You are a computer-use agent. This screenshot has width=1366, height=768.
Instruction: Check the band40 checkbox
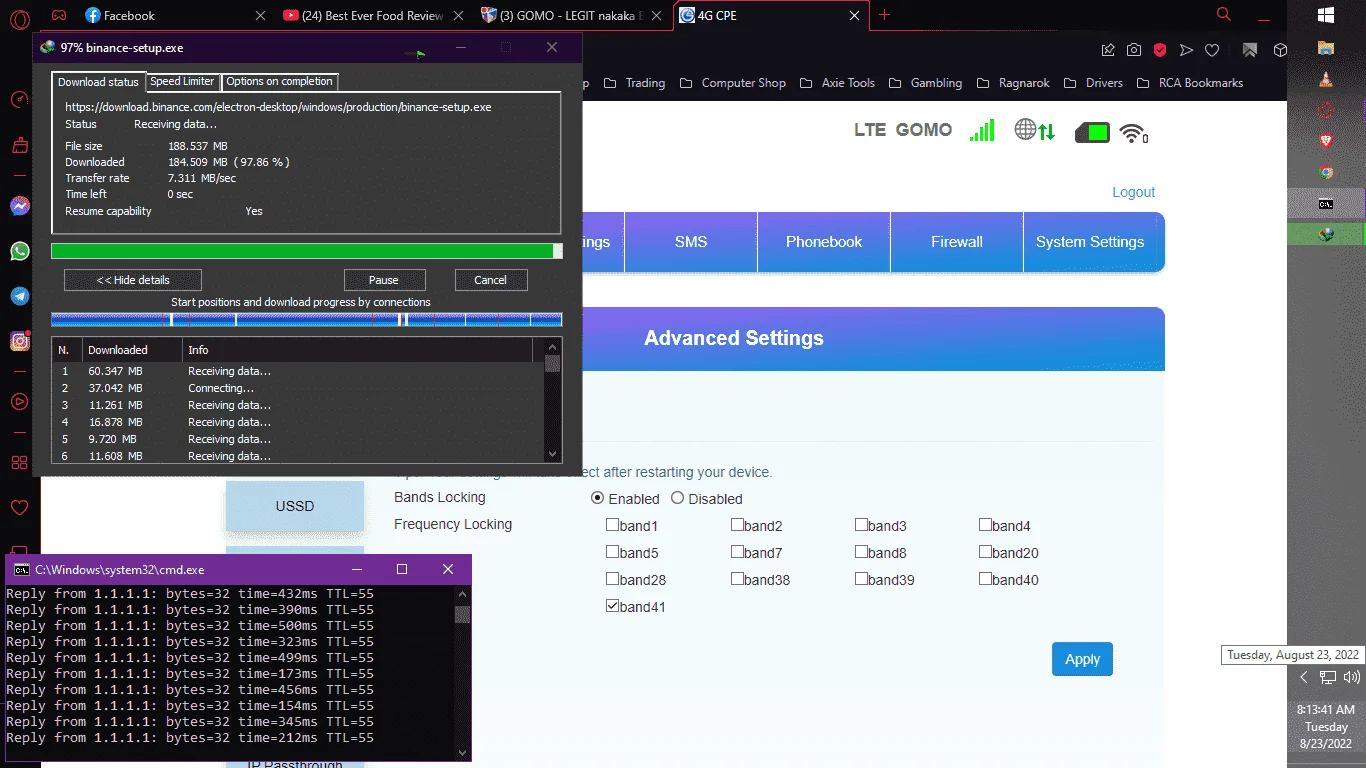pyautogui.click(x=985, y=578)
